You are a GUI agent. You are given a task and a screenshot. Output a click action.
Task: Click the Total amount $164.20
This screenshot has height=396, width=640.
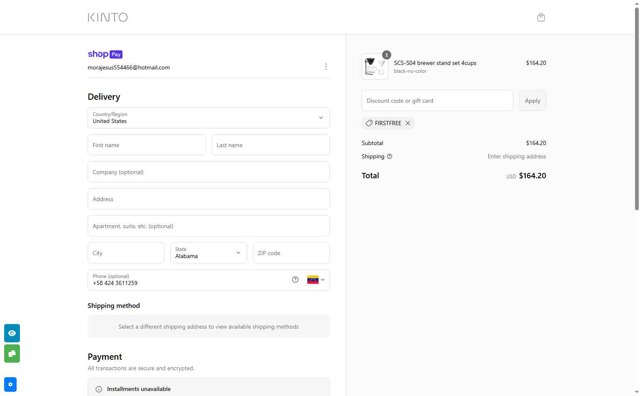[532, 176]
